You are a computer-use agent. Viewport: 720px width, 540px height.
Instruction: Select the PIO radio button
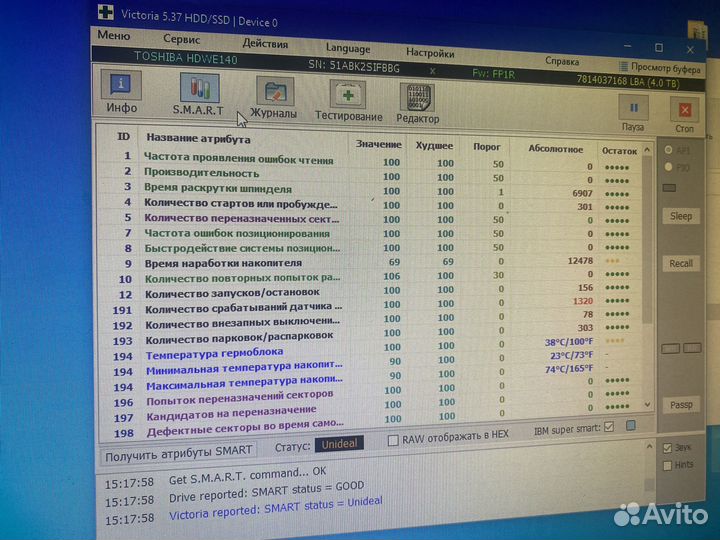669,167
